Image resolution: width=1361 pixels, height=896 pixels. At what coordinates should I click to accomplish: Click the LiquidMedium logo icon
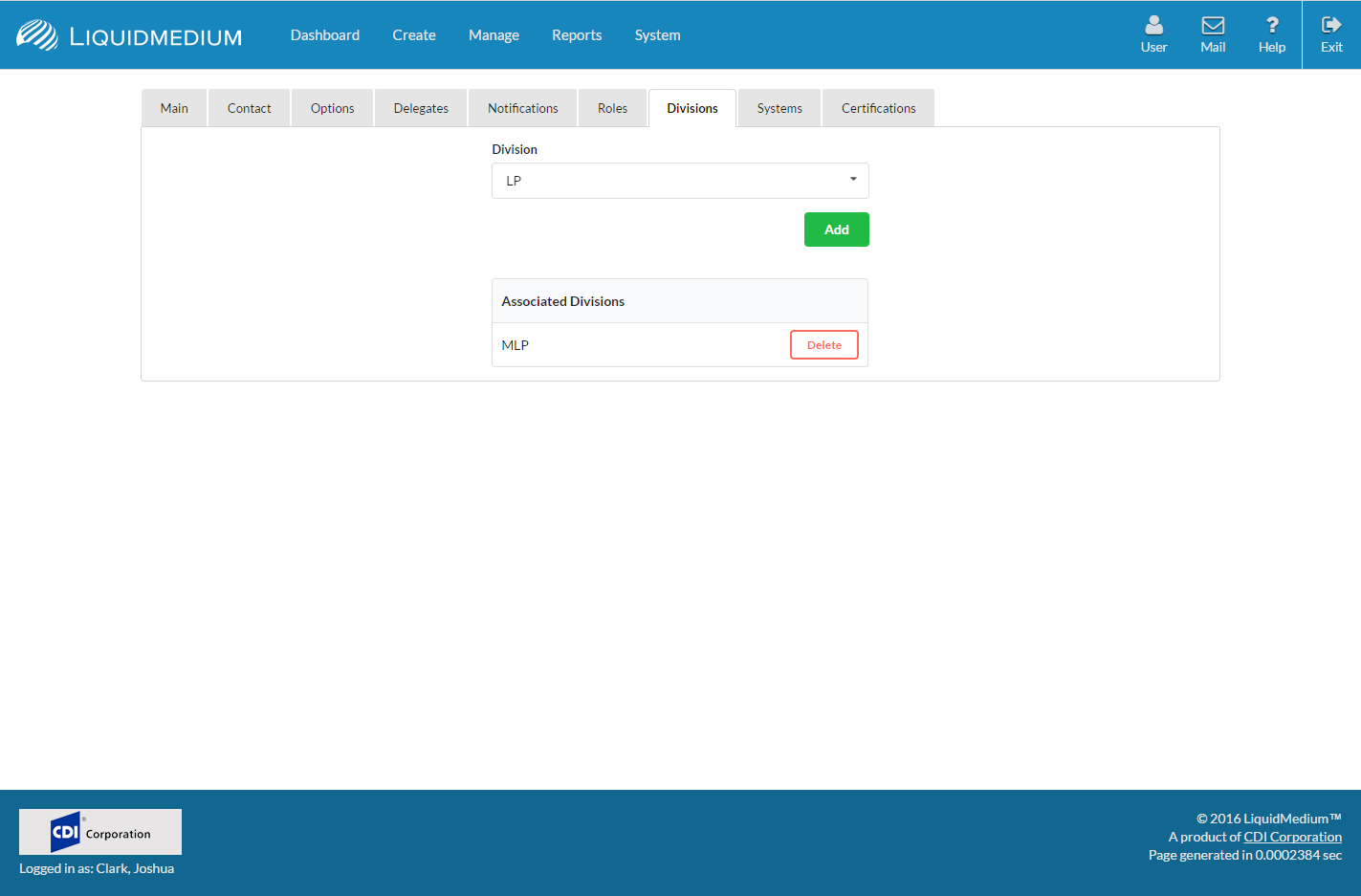37,35
